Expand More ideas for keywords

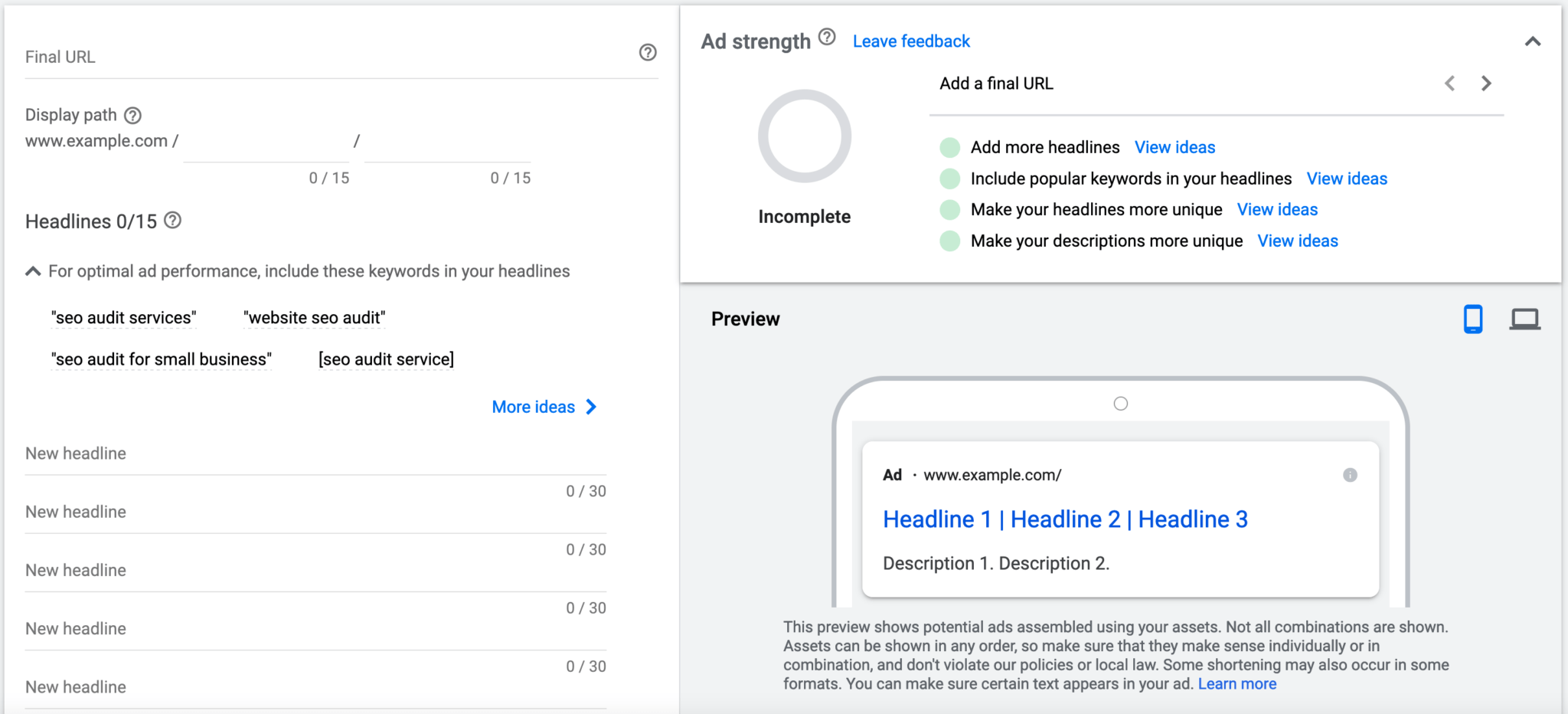click(544, 407)
